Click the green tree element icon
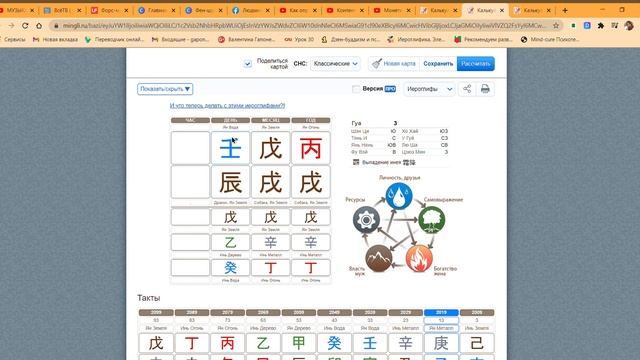Screen dimensions: 640x360 431,220
